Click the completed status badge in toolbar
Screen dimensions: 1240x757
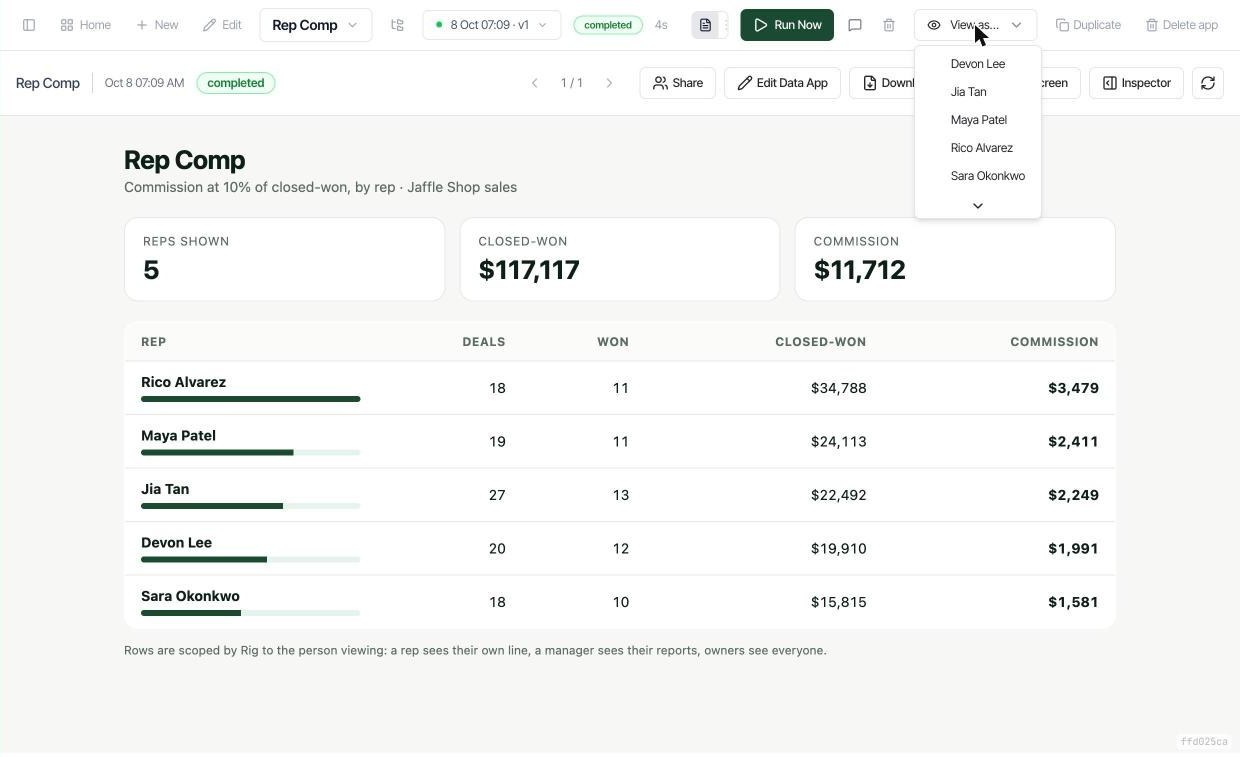(608, 25)
